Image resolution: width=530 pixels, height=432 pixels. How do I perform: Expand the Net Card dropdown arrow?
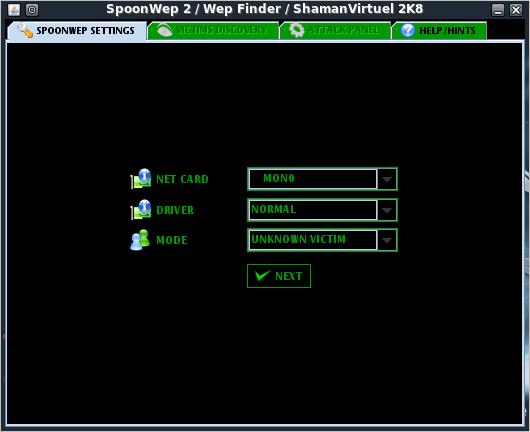coord(387,179)
